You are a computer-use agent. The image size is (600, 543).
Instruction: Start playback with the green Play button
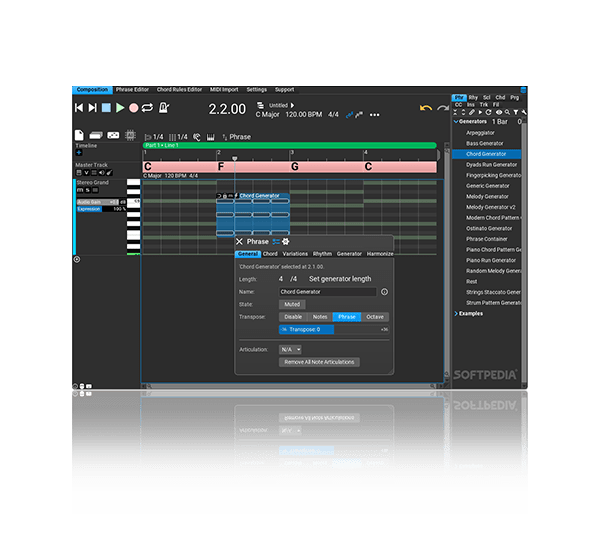point(120,108)
